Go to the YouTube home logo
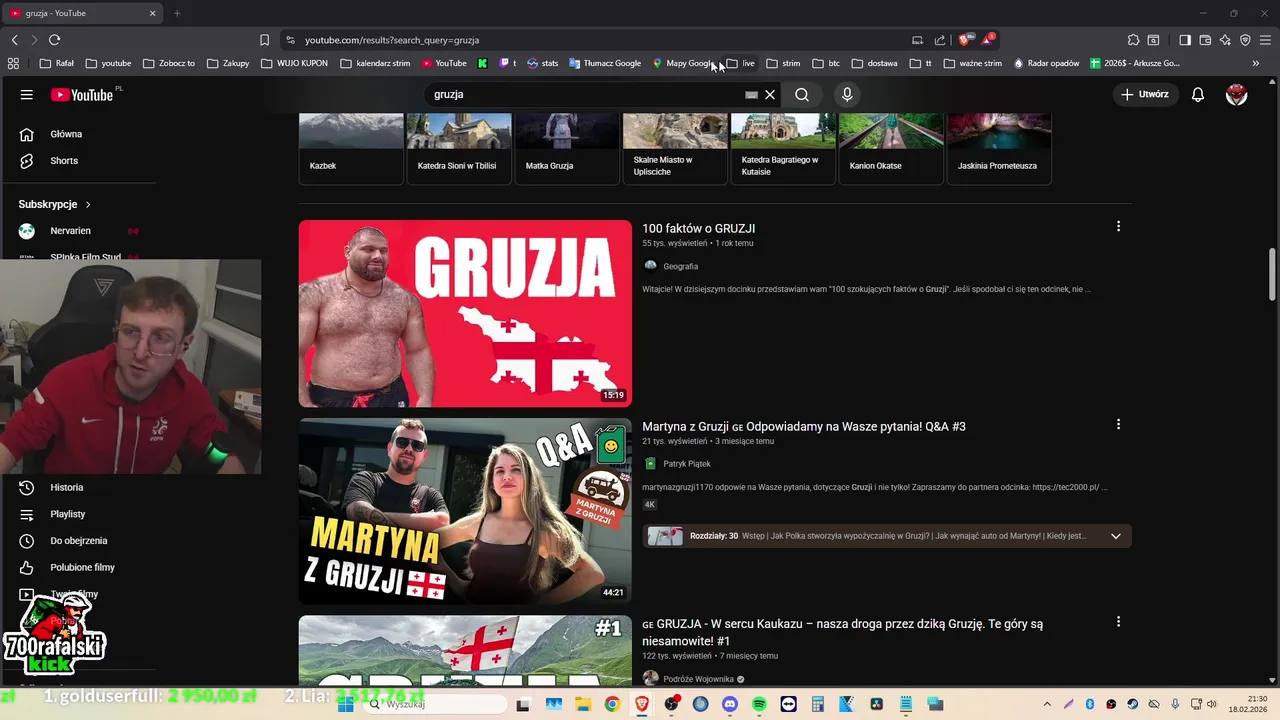This screenshot has width=1280, height=720. coord(83,94)
